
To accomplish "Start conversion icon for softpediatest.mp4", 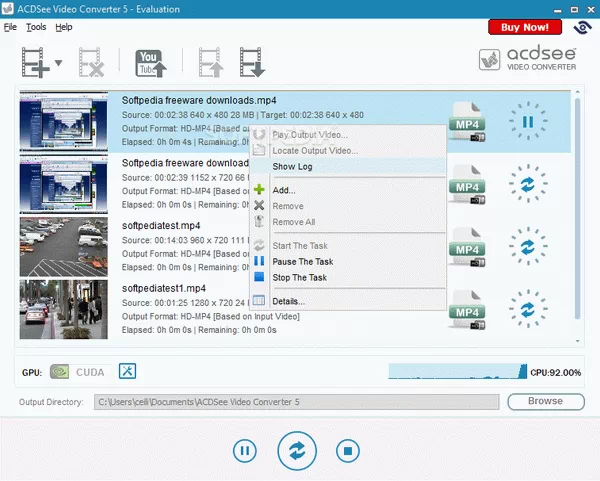I will pos(528,246).
